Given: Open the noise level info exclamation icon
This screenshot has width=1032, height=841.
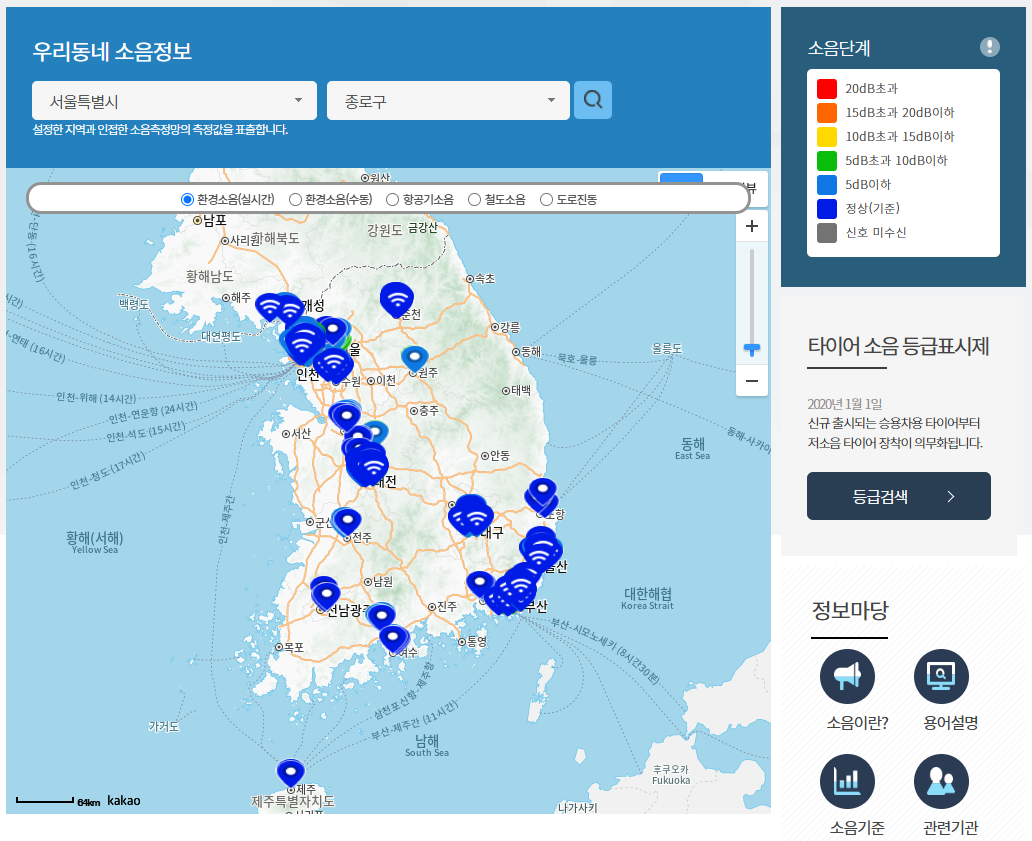Looking at the screenshot, I should pos(989,47).
